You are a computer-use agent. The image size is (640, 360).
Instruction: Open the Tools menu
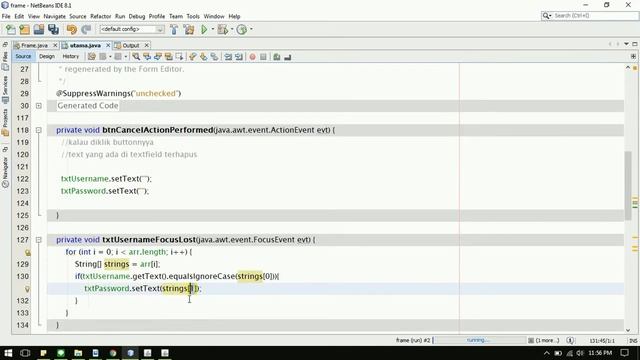193,16
